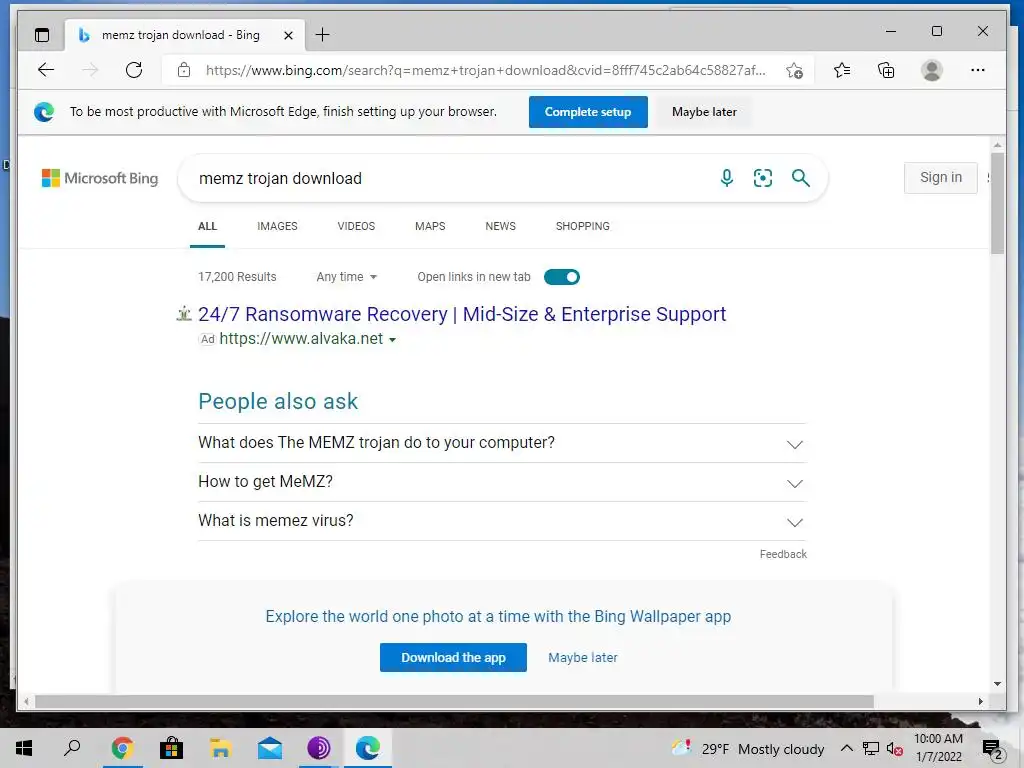Click the Feedback link

783,554
